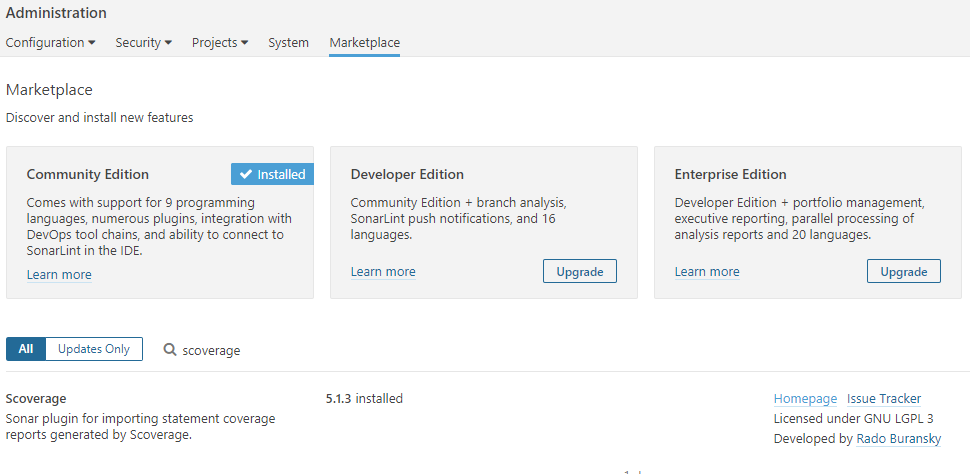Open Learn more for Community Edition
Viewport: 970px width, 474px height.
click(x=59, y=275)
